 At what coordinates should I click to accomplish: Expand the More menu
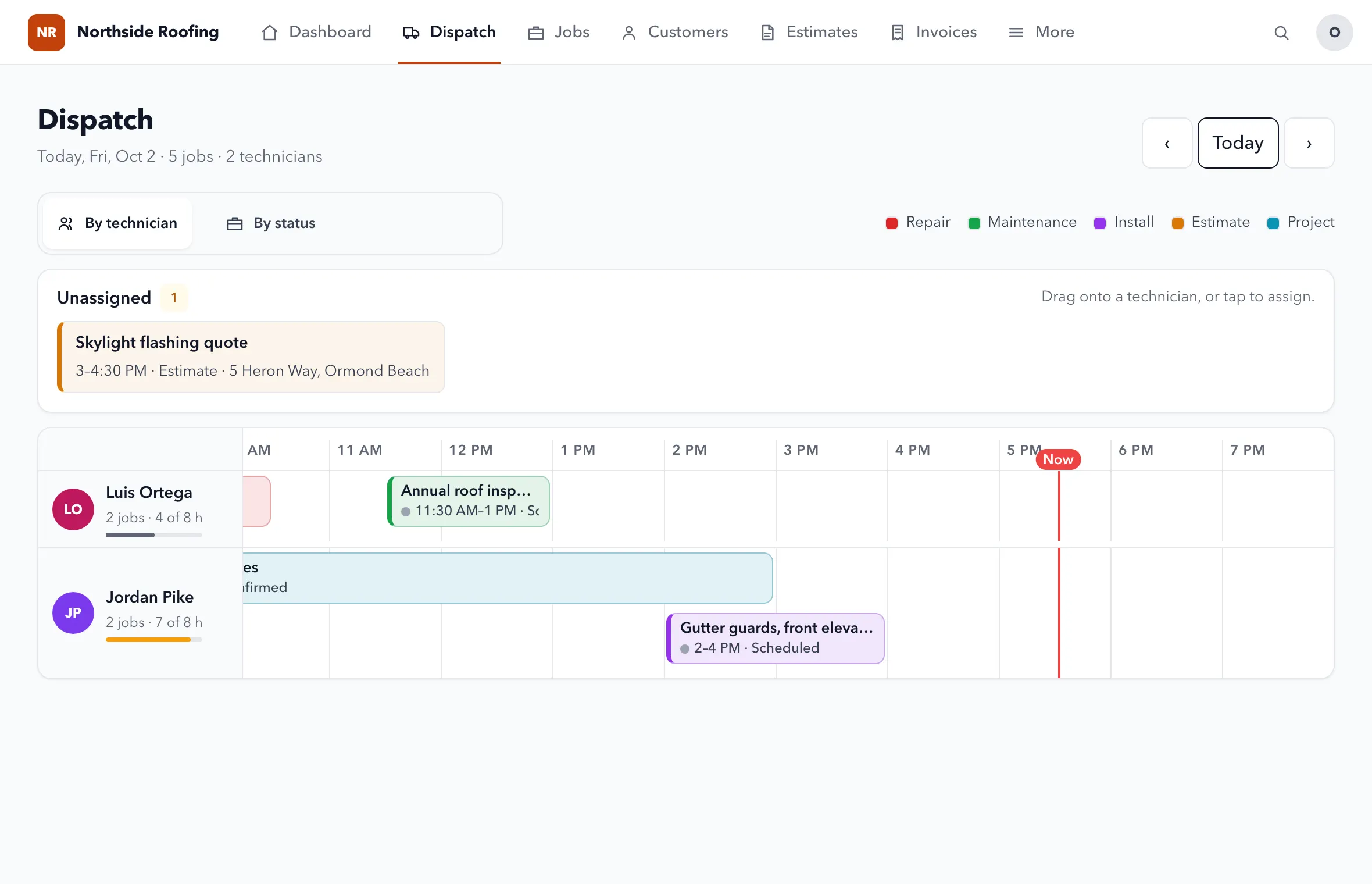point(1041,32)
